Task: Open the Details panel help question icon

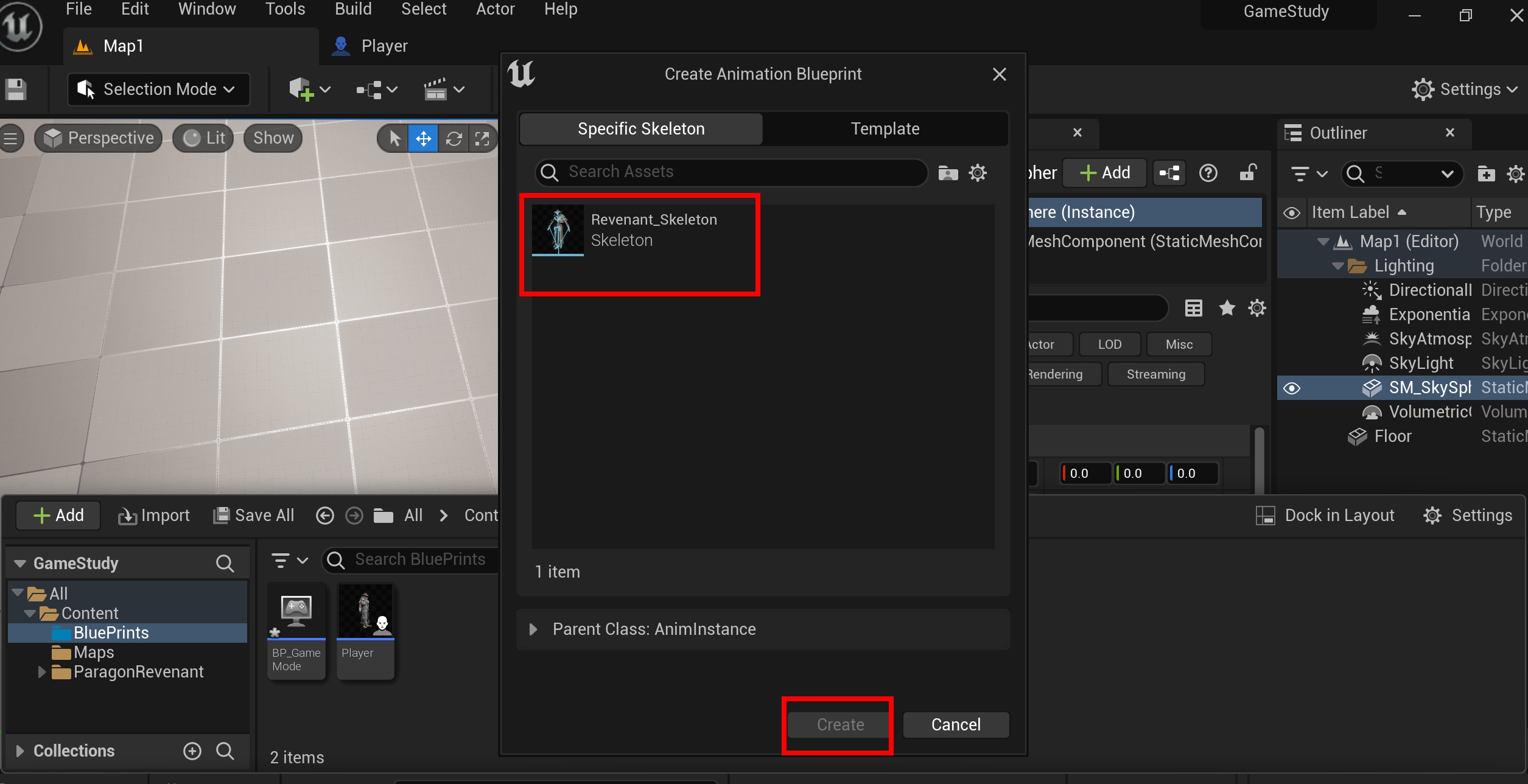Action: coord(1208,173)
